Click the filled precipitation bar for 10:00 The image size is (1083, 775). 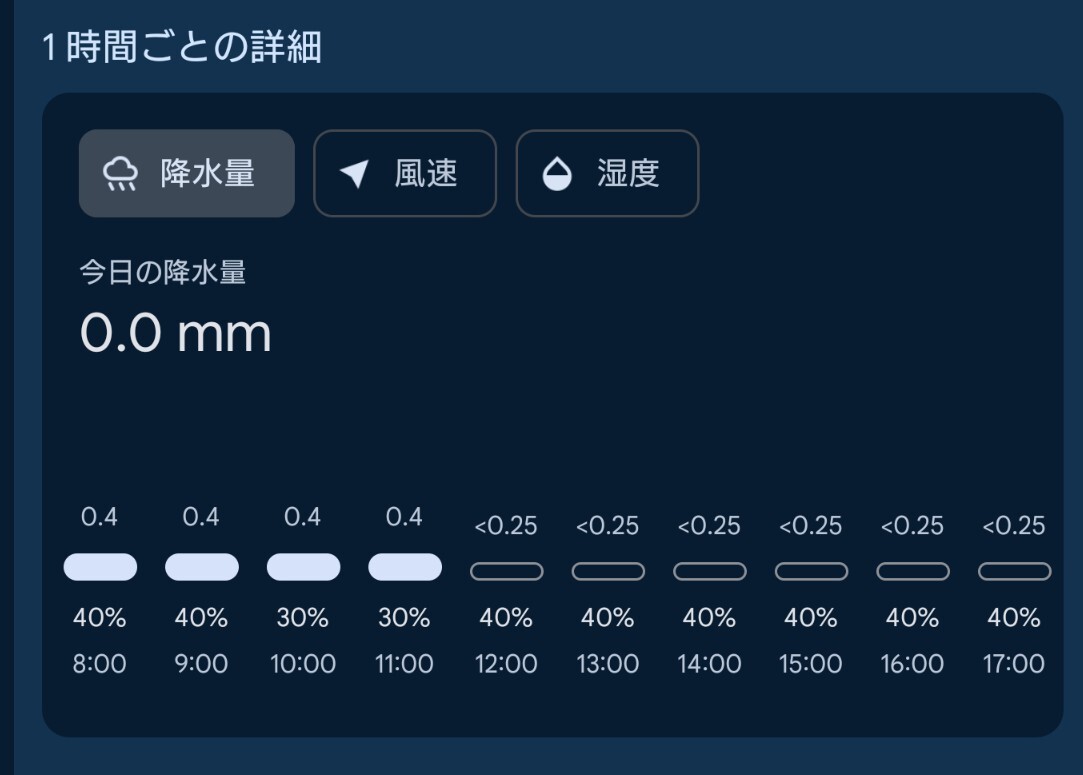coord(303,567)
